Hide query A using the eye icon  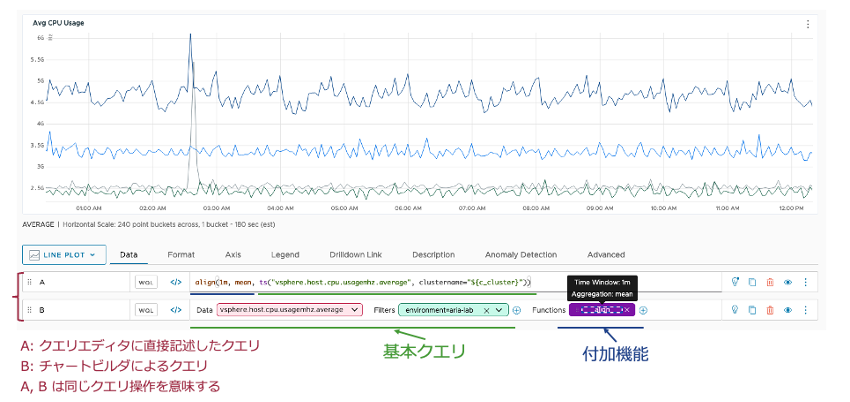[787, 283]
